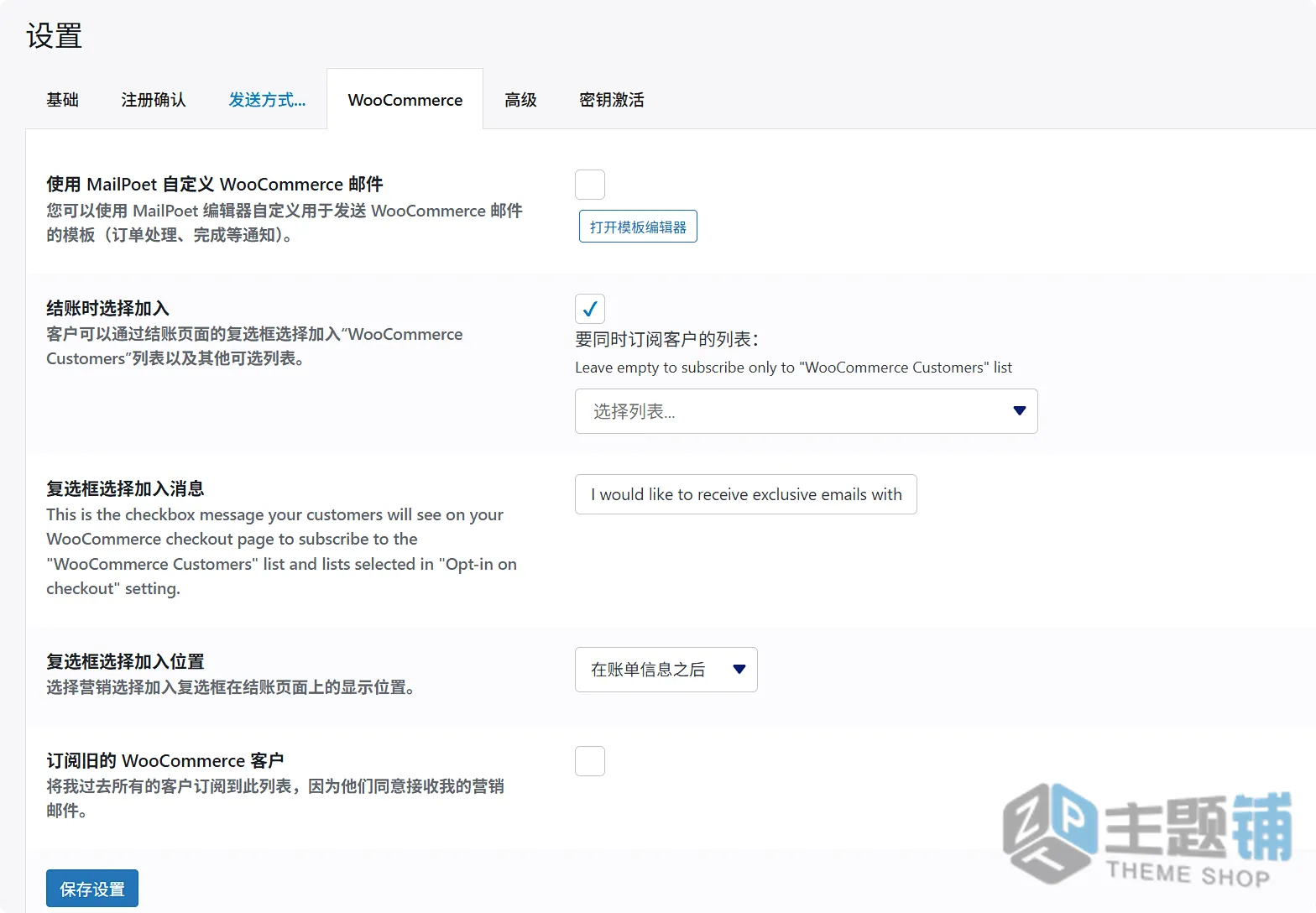Select the WooCommerce tab
Screen dimensions: 1316x913
405,100
